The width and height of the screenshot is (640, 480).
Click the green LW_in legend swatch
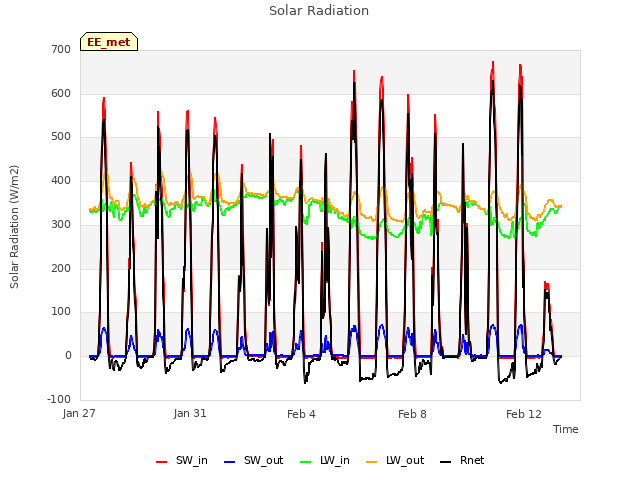(306, 462)
